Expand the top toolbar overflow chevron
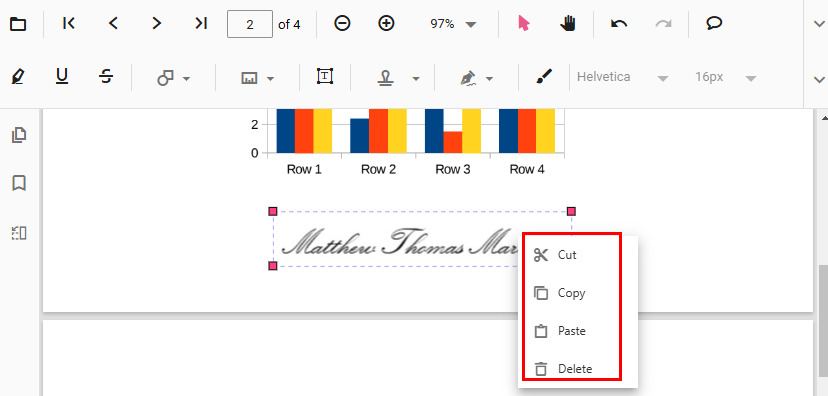828x396 pixels. (x=819, y=24)
